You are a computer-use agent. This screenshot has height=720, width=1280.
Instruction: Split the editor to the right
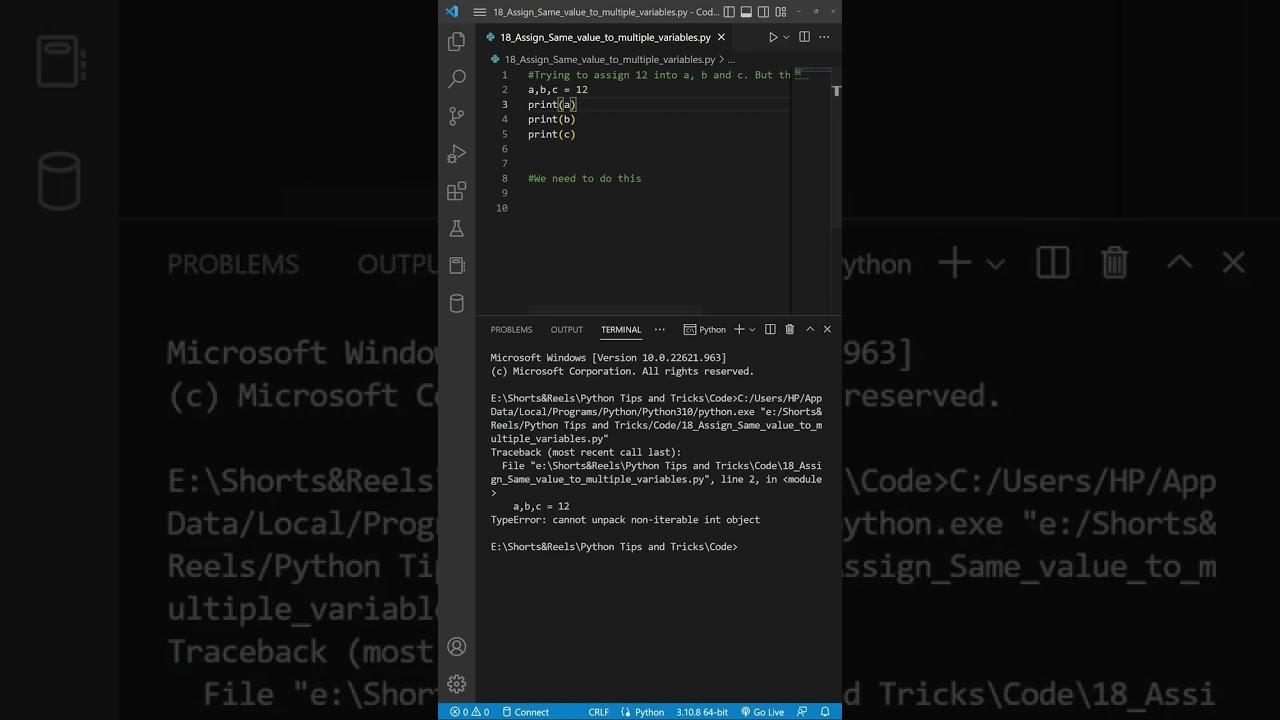(804, 37)
